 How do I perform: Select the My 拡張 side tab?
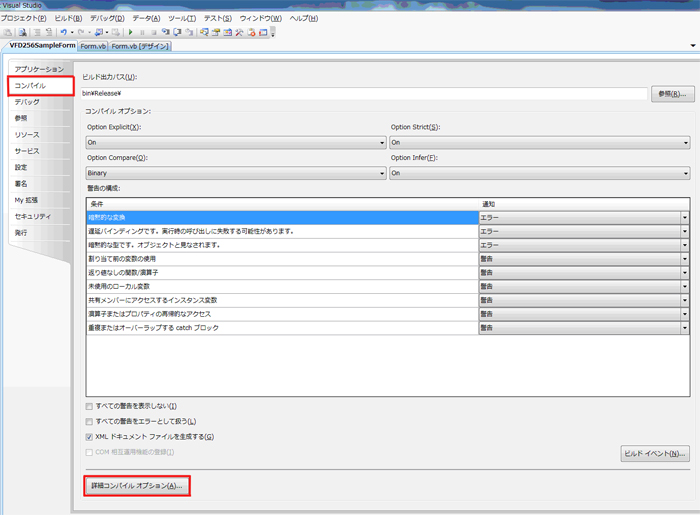click(39, 200)
